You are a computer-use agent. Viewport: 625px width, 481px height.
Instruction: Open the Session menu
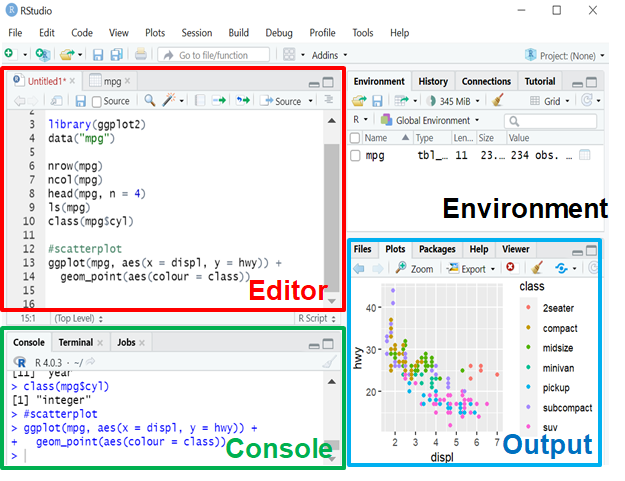coord(196,33)
